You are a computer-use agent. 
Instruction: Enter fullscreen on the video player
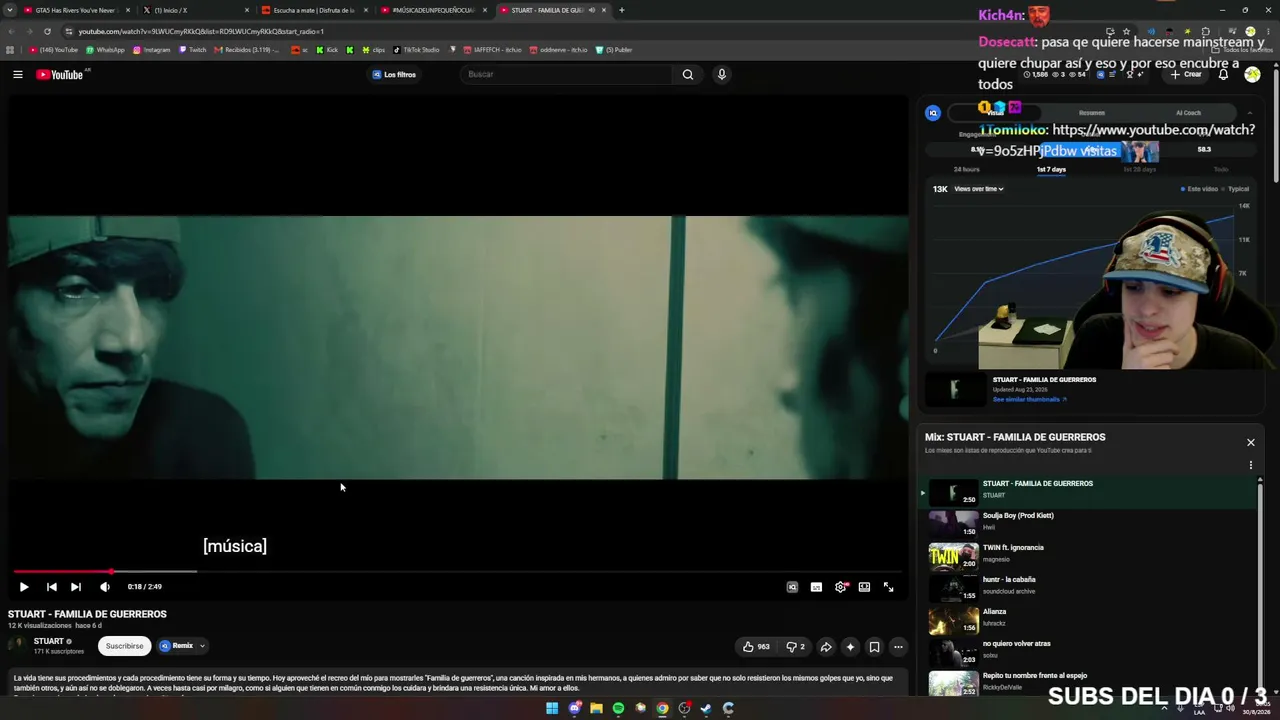888,587
